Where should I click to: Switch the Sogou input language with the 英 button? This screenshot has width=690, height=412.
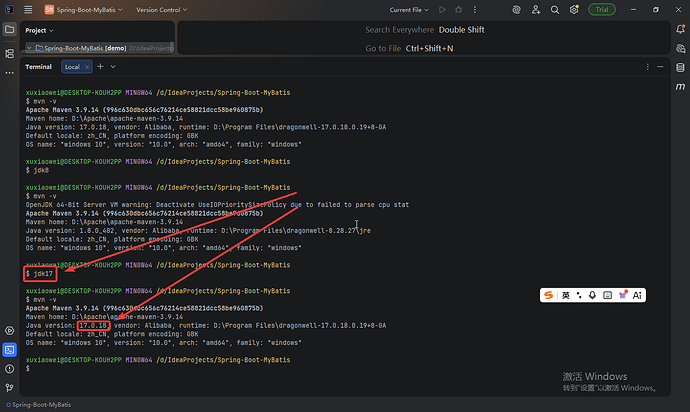click(x=565, y=295)
